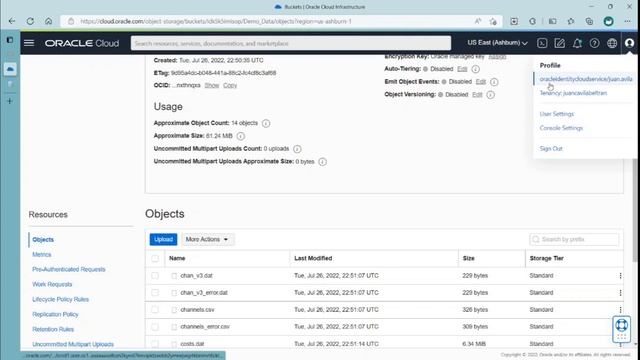Click Copy link beside OCID
Screen dimensions: 640x360
(230, 85)
